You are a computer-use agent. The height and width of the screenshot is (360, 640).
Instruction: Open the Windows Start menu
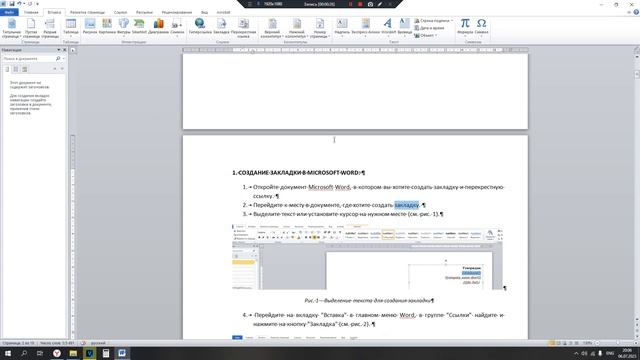[8, 353]
